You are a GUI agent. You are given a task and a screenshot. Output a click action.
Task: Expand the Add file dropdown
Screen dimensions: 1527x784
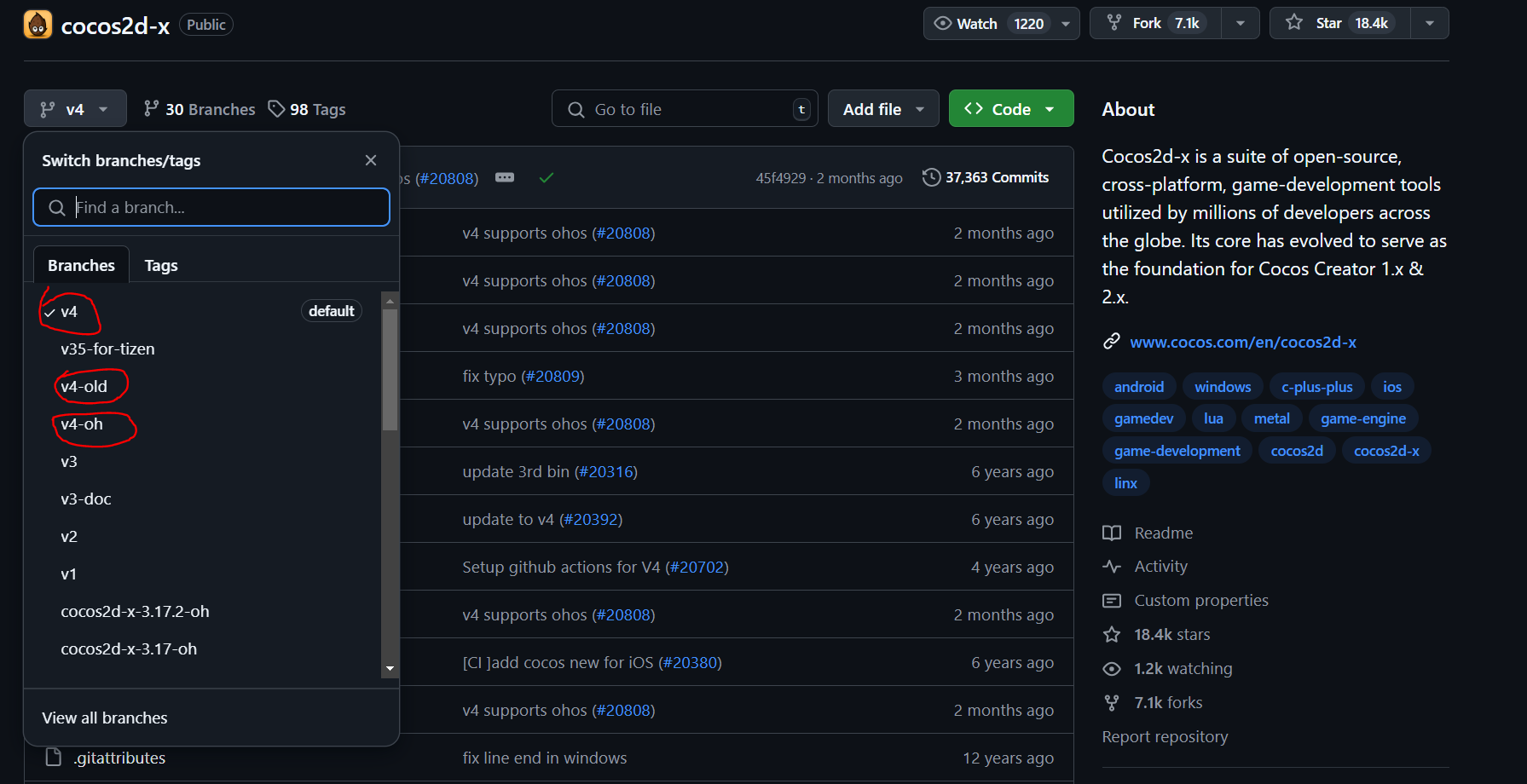(883, 108)
